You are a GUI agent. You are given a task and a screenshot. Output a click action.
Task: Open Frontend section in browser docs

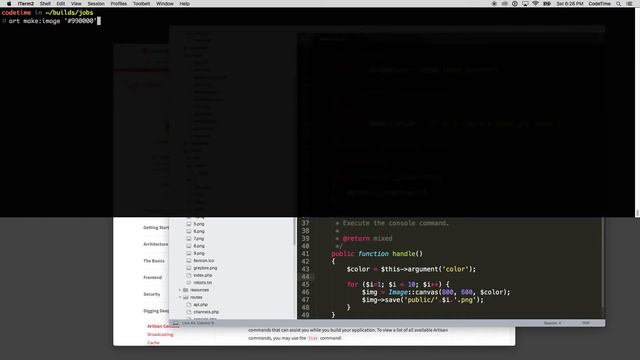(152, 278)
